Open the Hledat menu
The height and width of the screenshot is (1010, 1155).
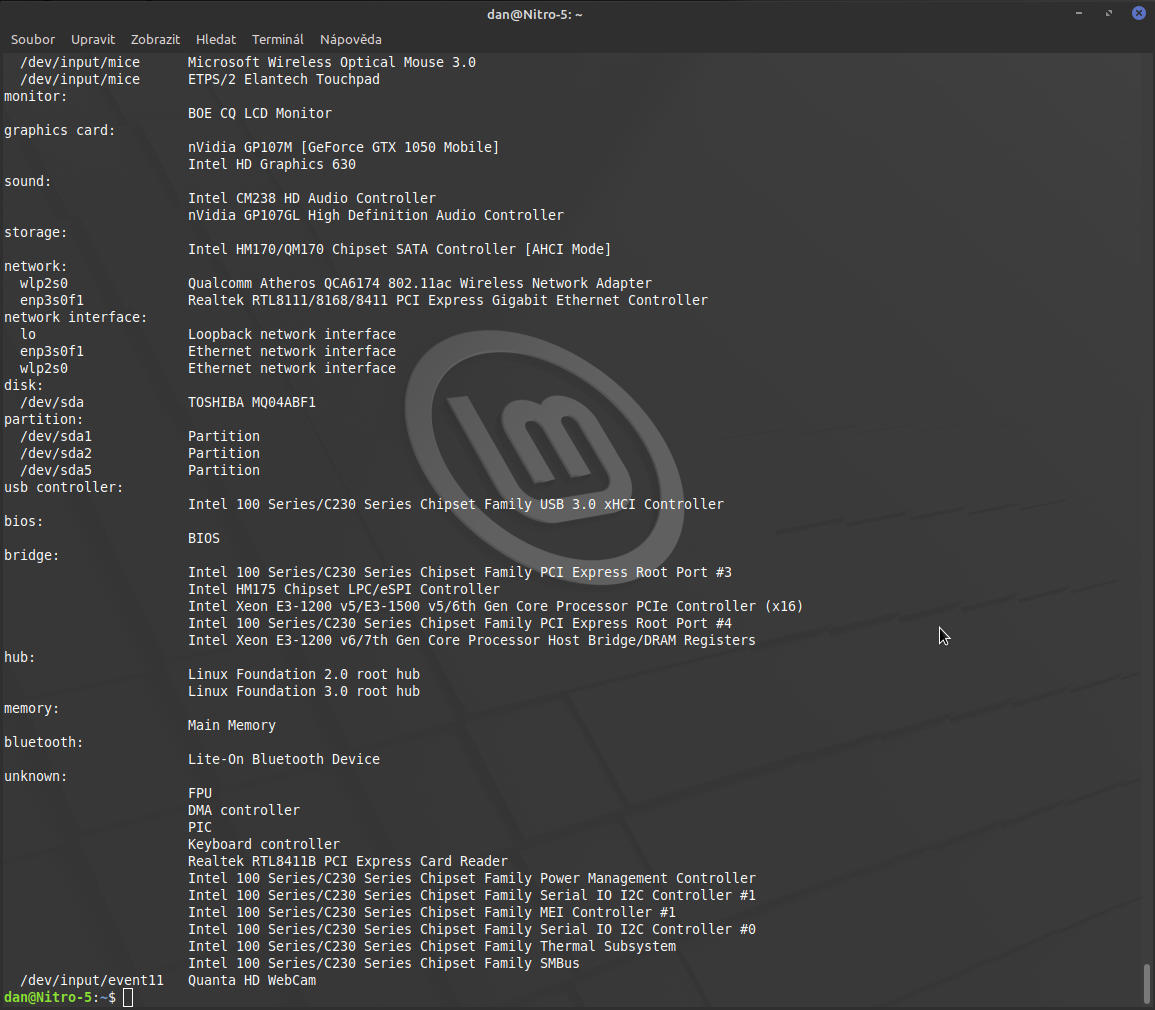click(x=216, y=39)
